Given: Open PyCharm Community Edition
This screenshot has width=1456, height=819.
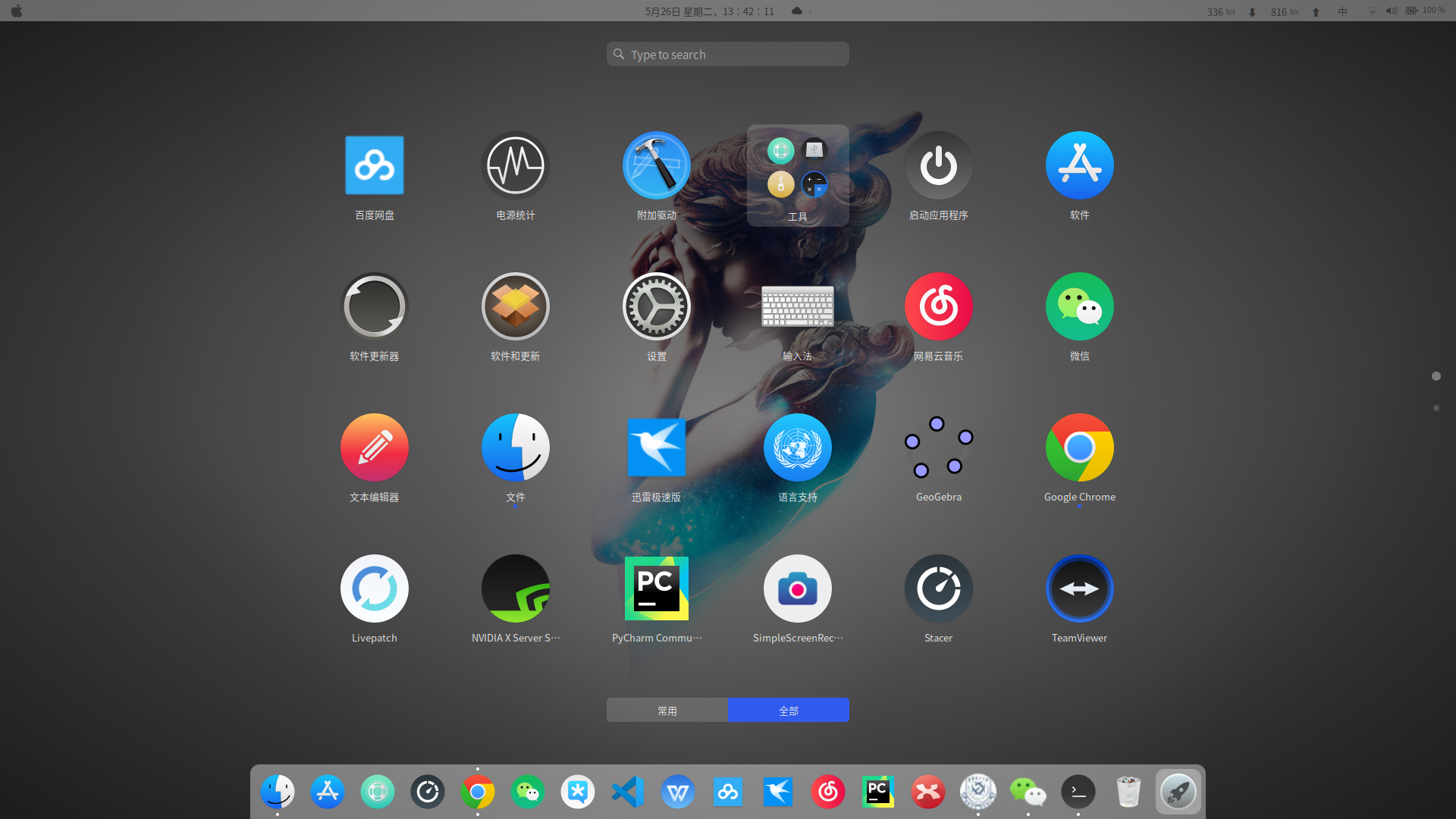Looking at the screenshot, I should (x=656, y=588).
